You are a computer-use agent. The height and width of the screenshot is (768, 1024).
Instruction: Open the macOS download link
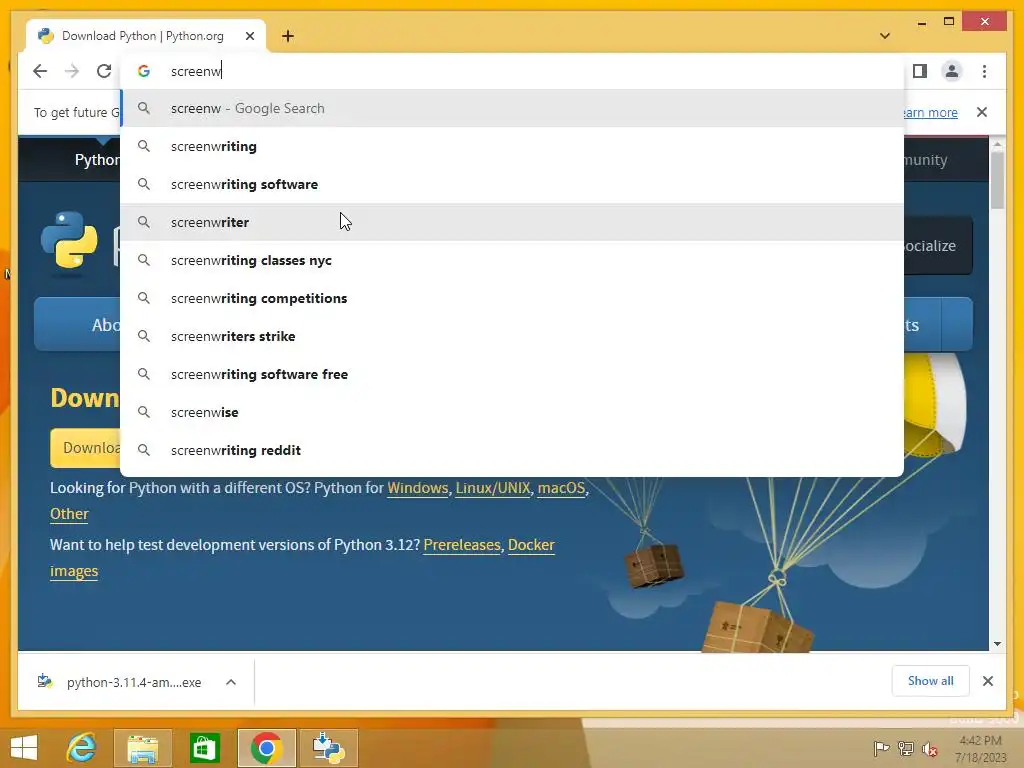[561, 488]
